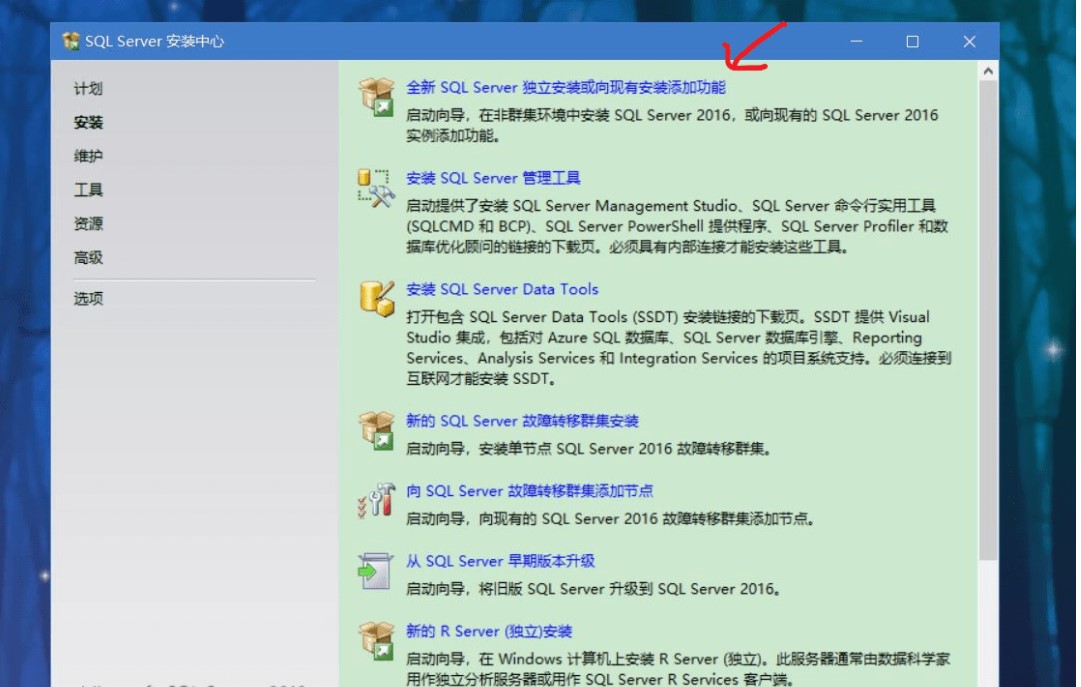Select 资源 in the left navigation

coord(88,223)
